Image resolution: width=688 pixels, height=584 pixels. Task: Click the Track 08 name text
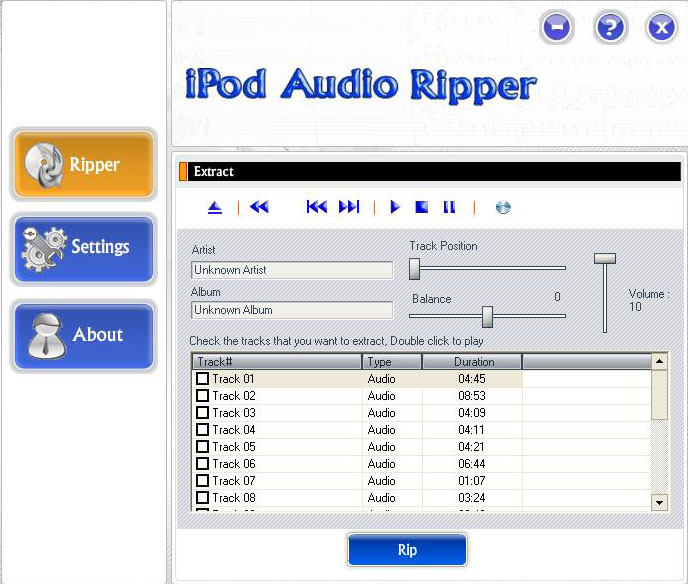click(x=234, y=498)
